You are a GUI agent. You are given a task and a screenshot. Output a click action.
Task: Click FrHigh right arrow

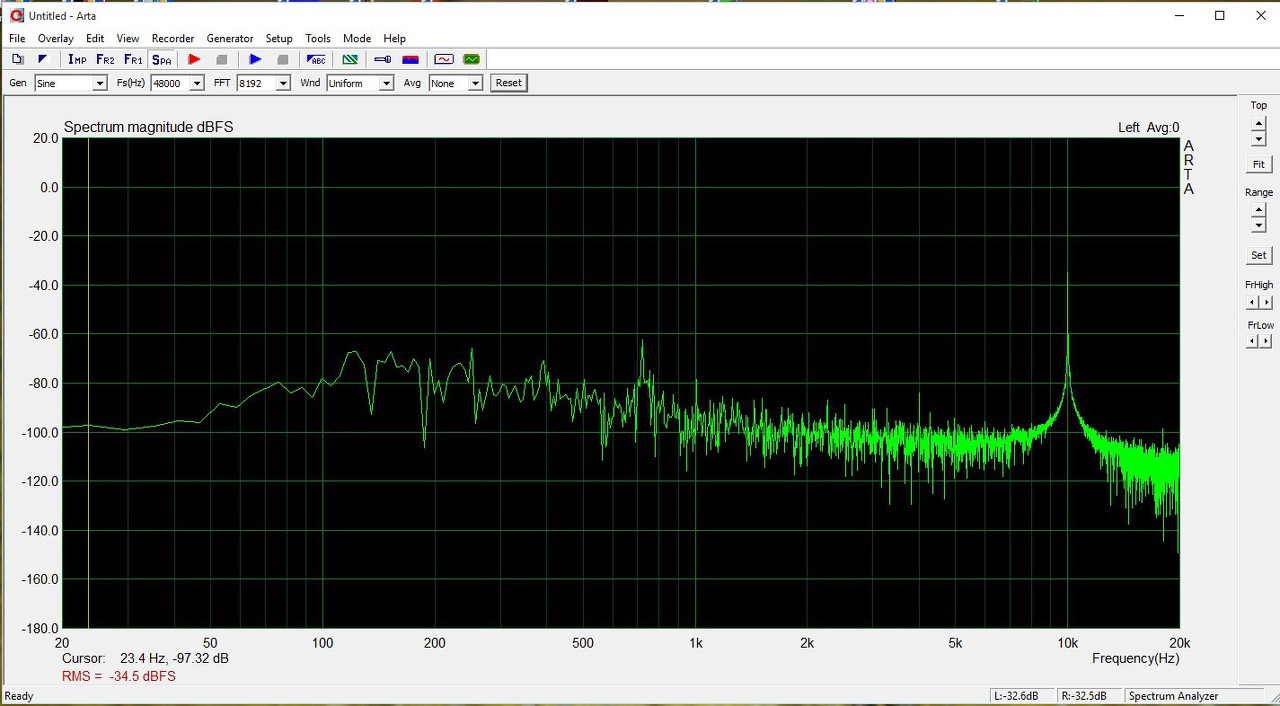click(1266, 302)
